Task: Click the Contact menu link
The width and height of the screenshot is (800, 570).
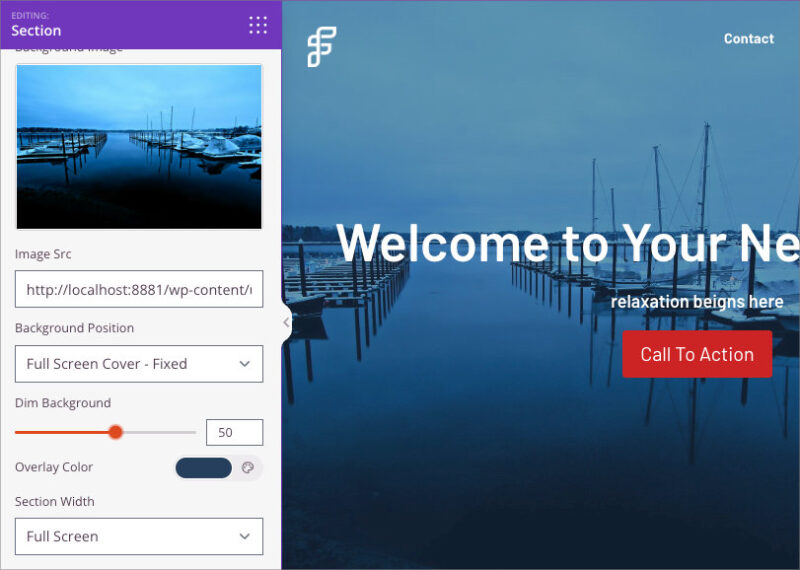Action: pos(748,39)
